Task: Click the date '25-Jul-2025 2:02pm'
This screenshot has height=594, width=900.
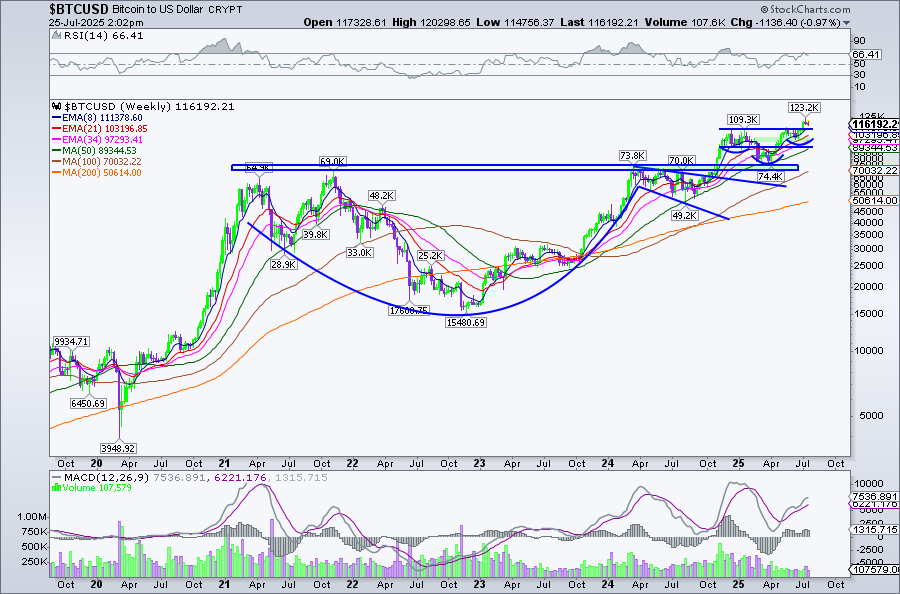Action: (96, 23)
